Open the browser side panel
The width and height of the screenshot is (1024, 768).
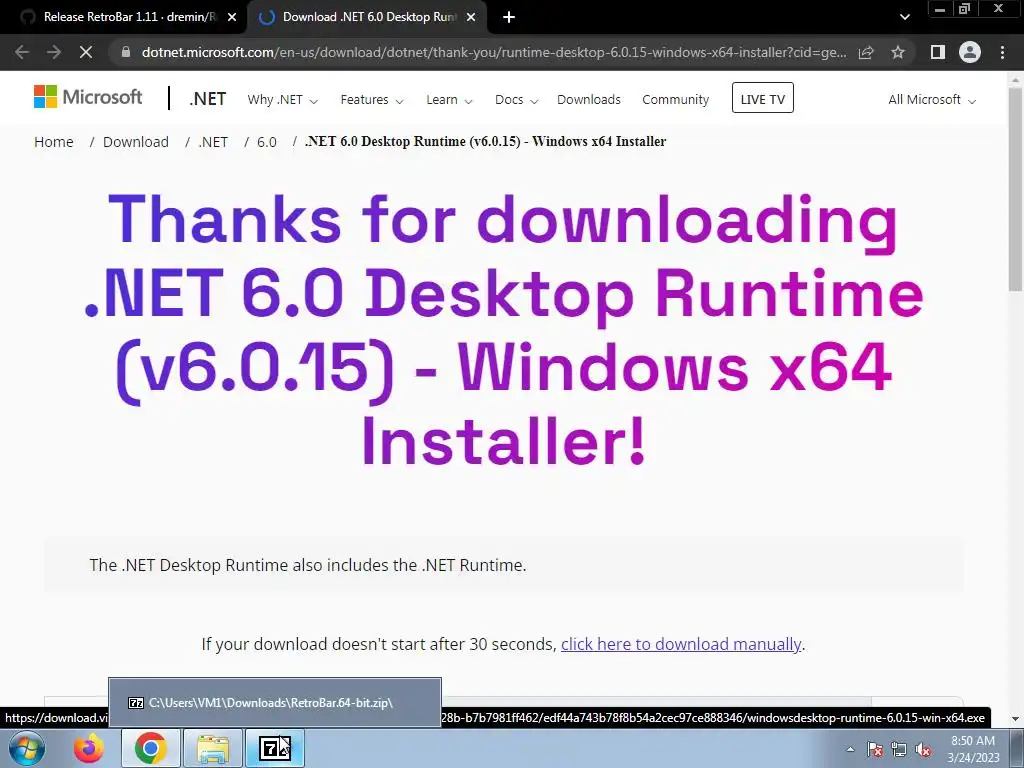click(938, 52)
